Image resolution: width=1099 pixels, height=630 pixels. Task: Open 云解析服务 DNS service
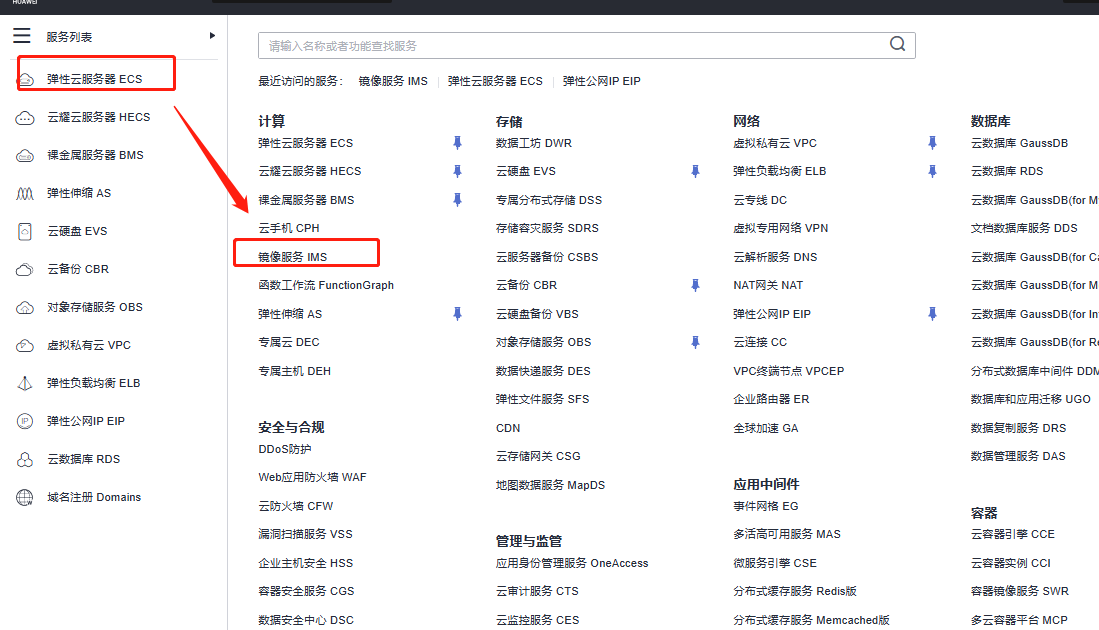tap(775, 257)
